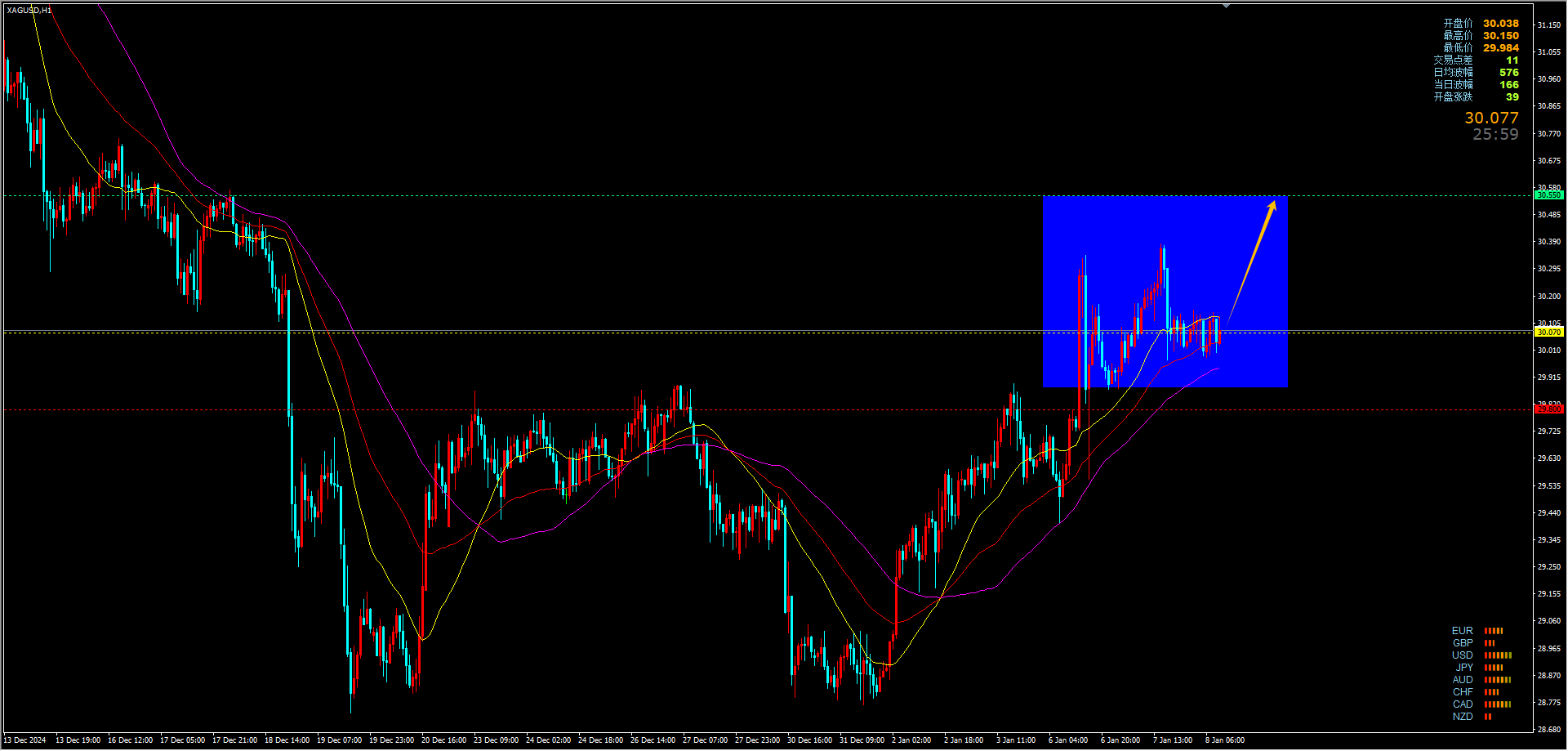Image resolution: width=1568 pixels, height=751 pixels.
Task: Click the NZD strength meter bars
Action: pos(1487,717)
